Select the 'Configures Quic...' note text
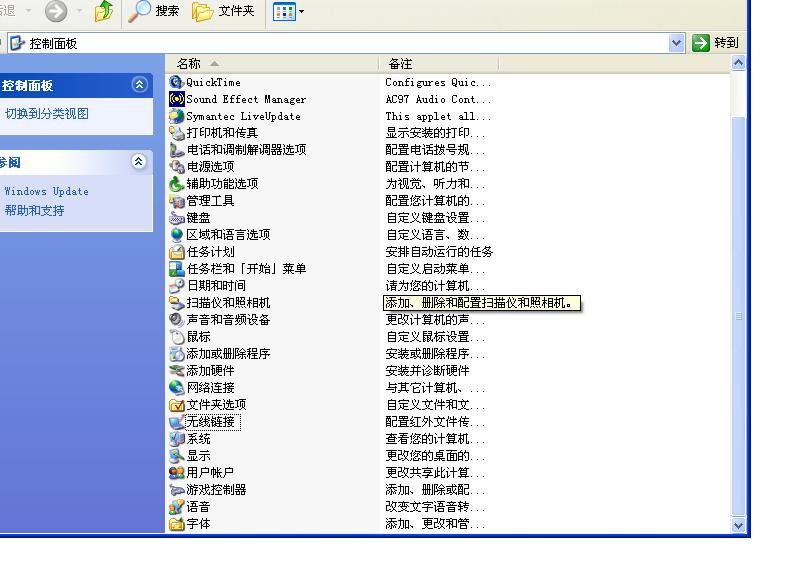Screen dimensions: 793x584 (438, 82)
